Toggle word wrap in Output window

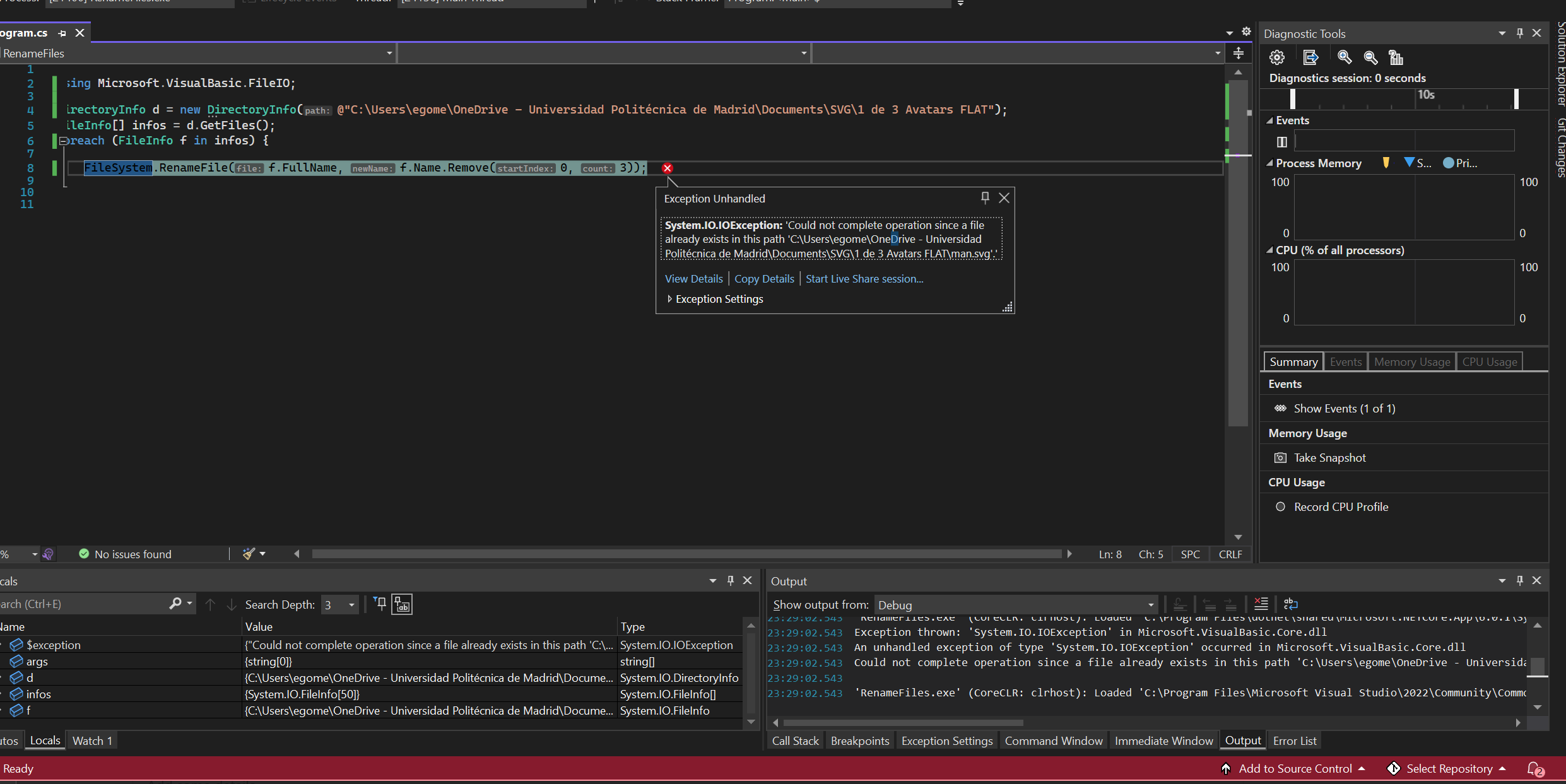(1291, 604)
